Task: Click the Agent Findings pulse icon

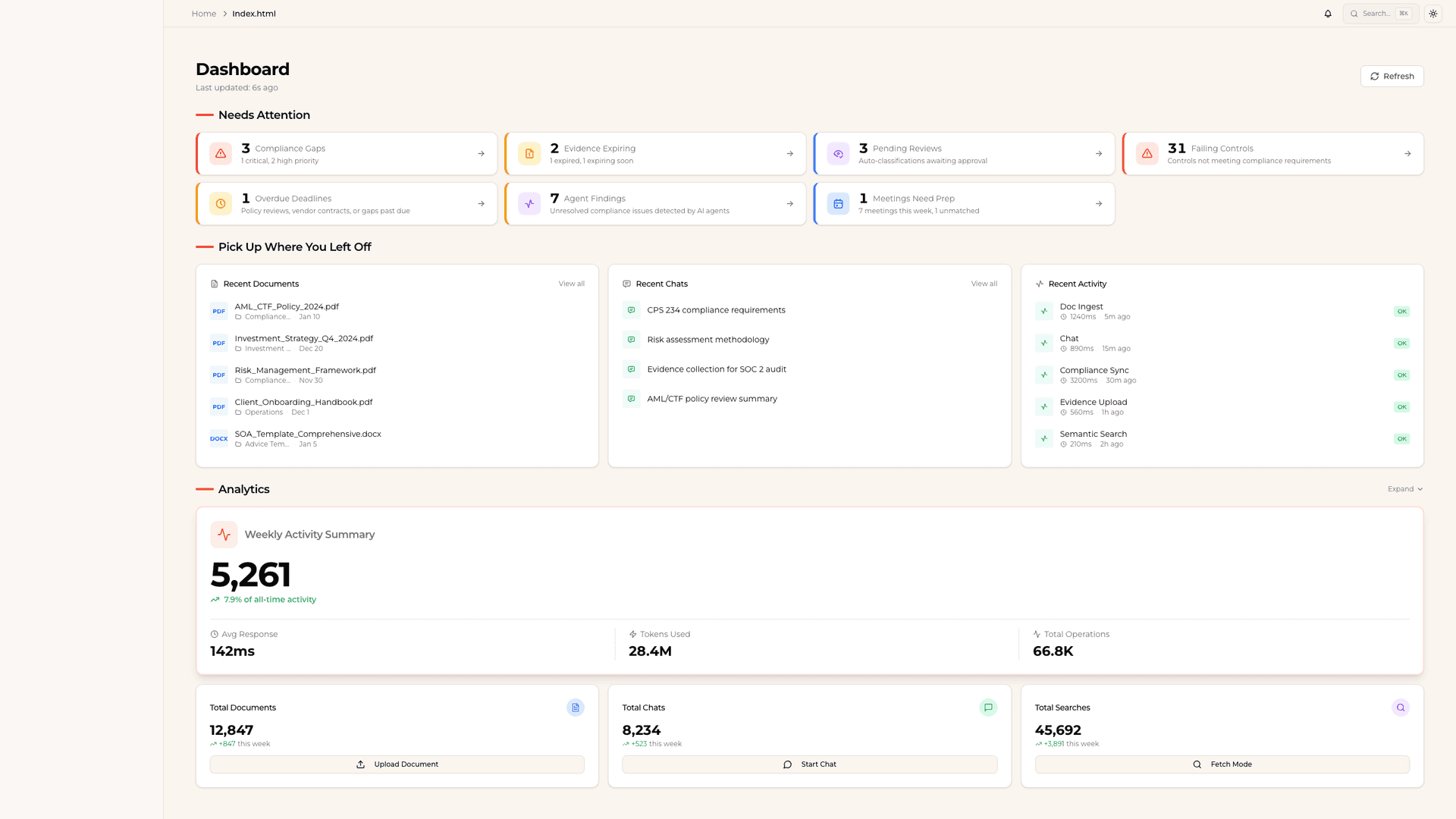Action: [529, 204]
